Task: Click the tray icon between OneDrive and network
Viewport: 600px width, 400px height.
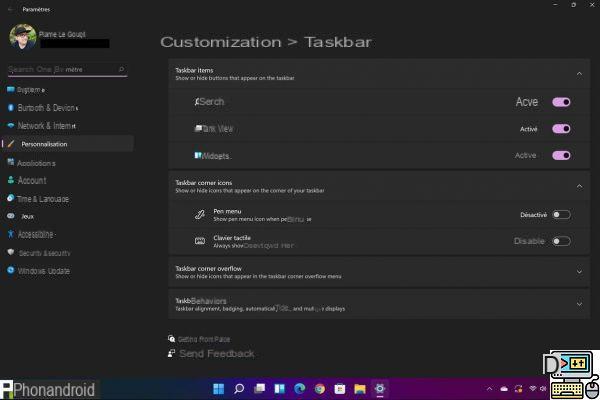Action: click(x=518, y=389)
